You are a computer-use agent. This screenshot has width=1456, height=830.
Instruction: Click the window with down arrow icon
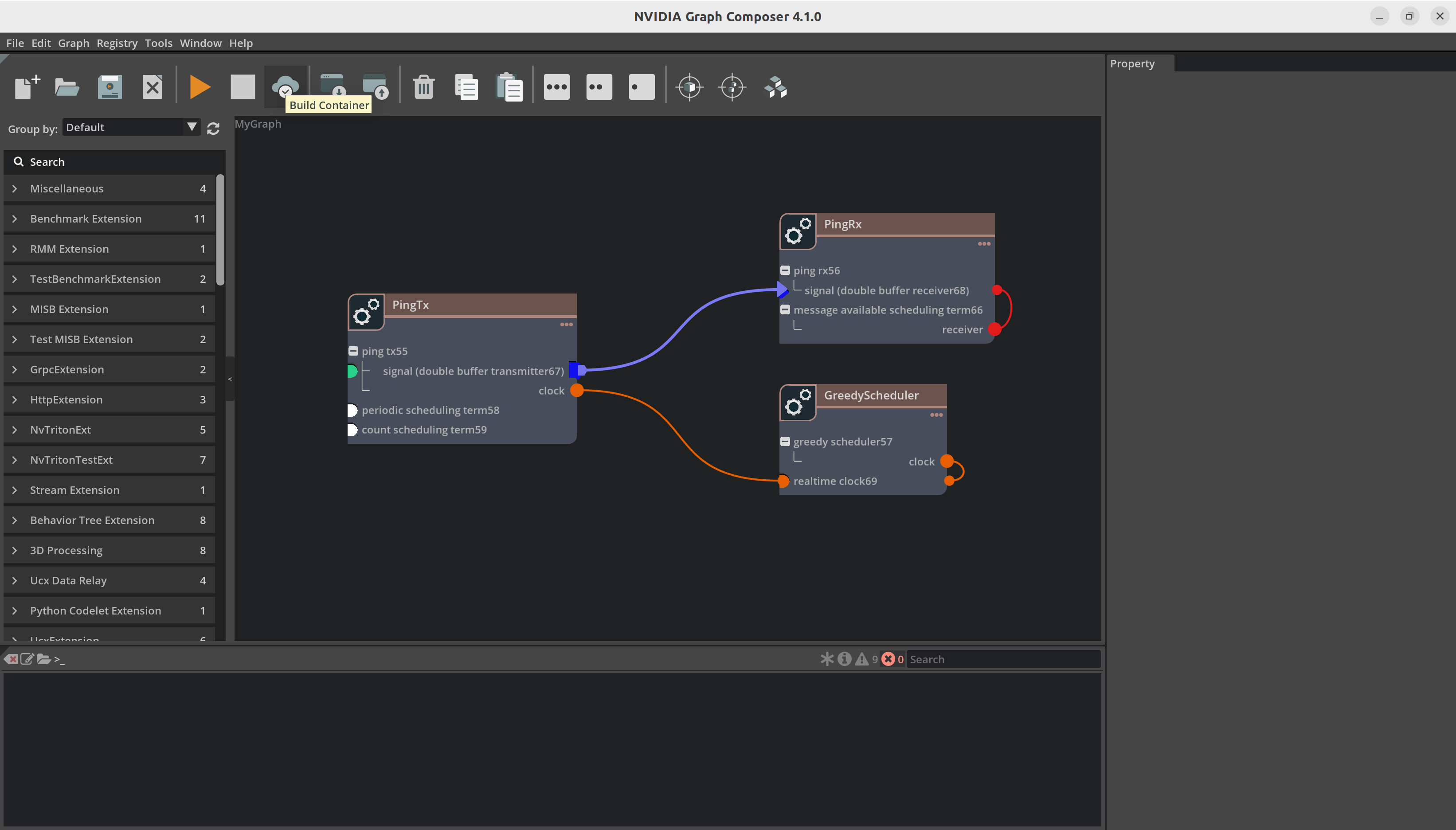point(333,86)
